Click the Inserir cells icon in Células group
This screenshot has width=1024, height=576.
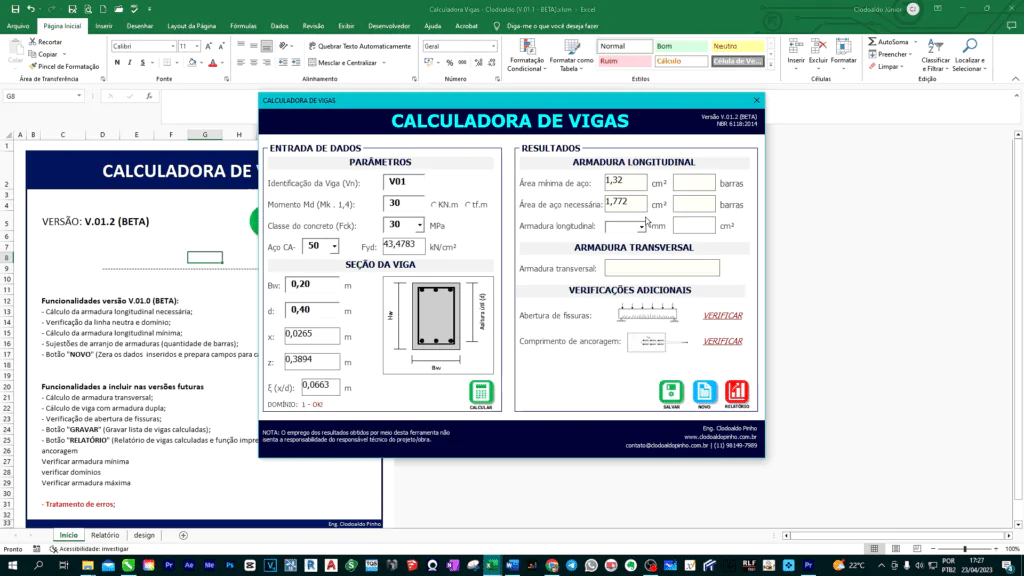(x=795, y=46)
